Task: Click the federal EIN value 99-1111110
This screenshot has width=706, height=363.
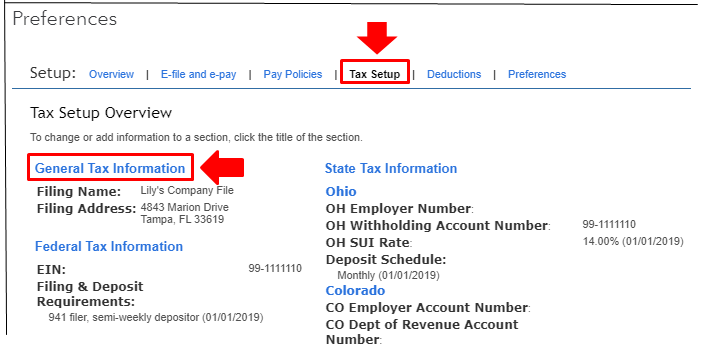Action: pyautogui.click(x=275, y=269)
